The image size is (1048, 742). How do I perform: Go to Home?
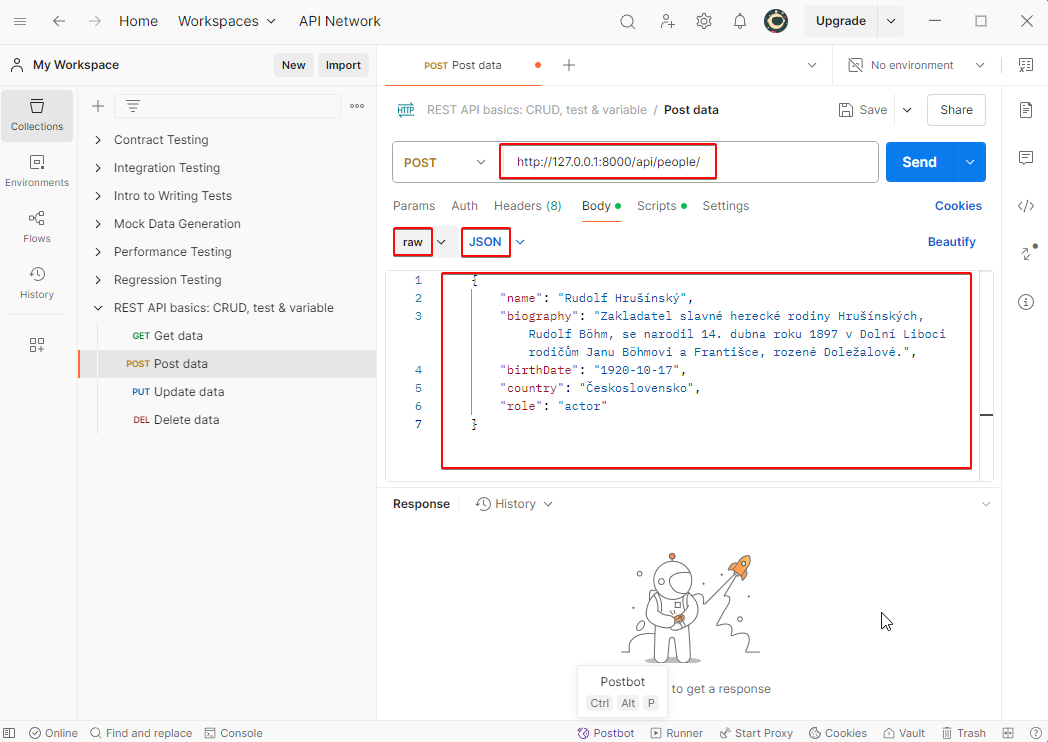pos(138,21)
